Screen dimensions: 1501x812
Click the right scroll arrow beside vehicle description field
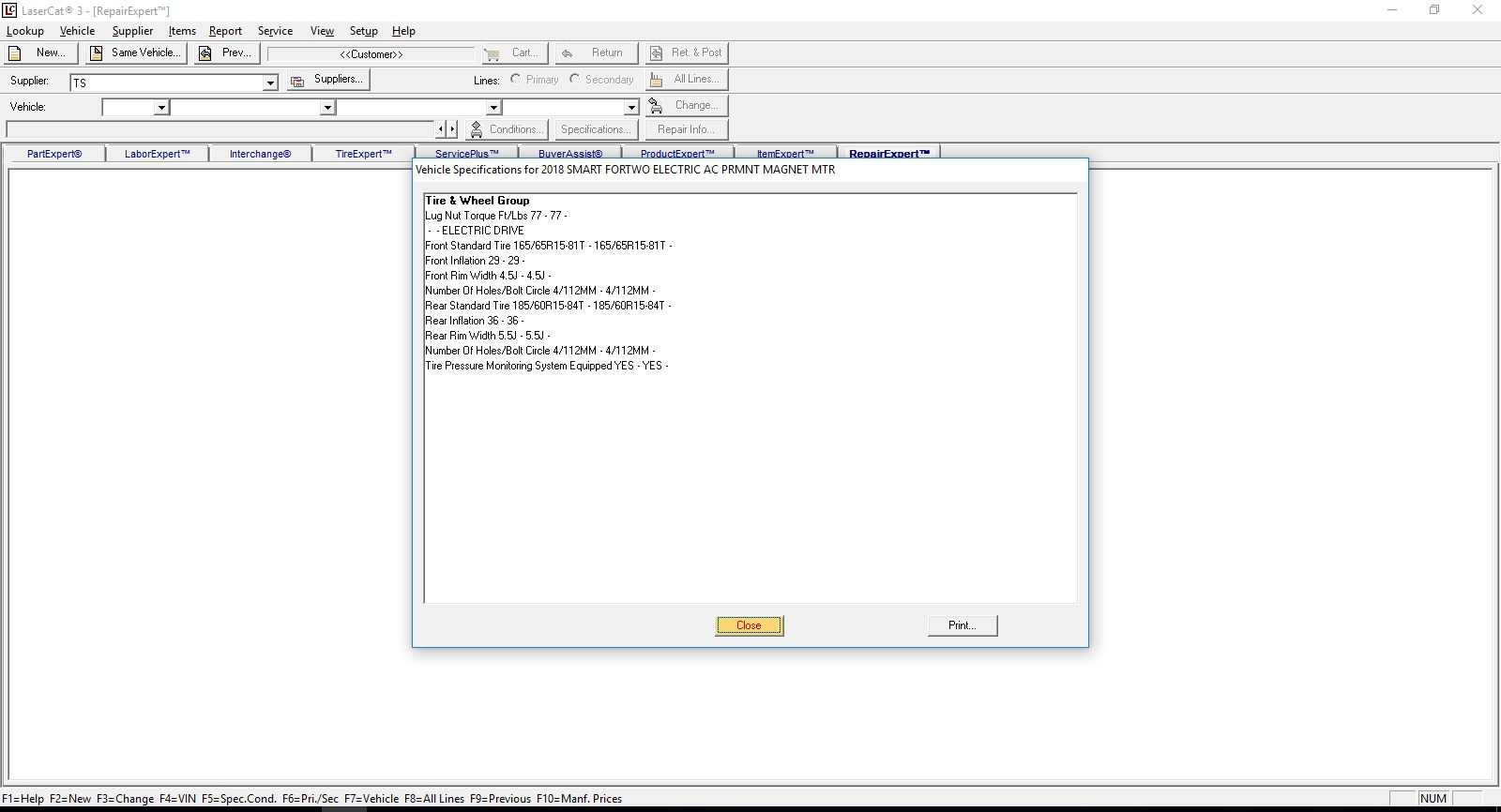(x=452, y=128)
